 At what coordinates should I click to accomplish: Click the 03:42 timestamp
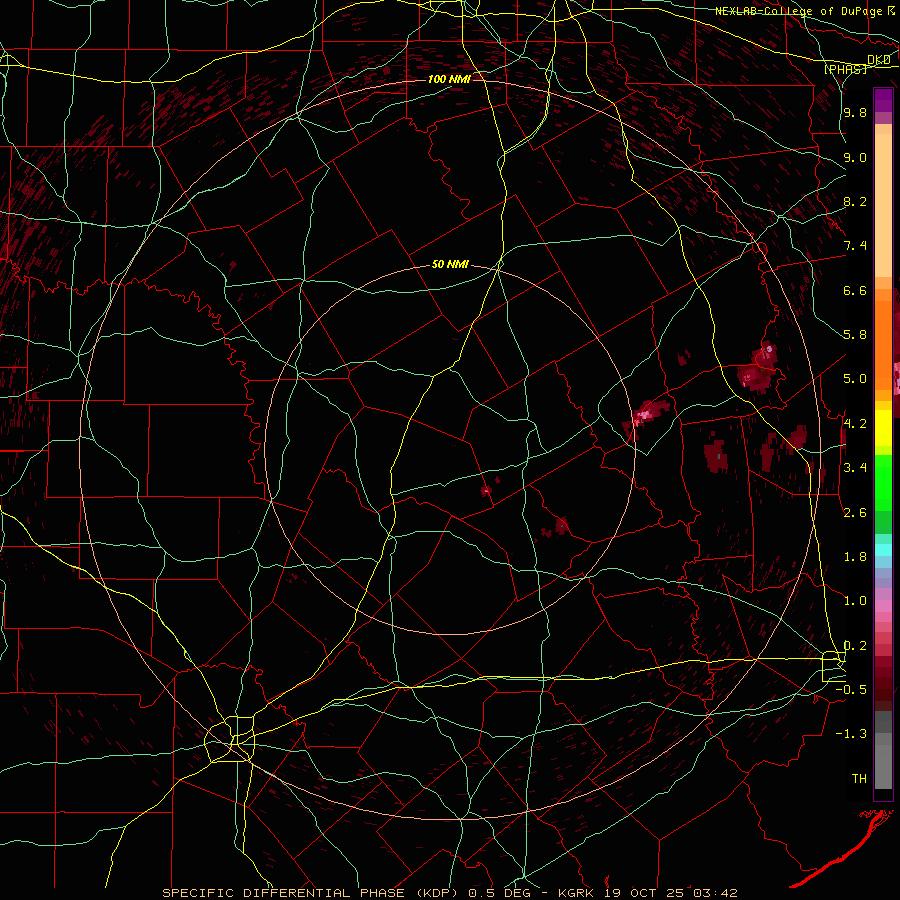715,893
